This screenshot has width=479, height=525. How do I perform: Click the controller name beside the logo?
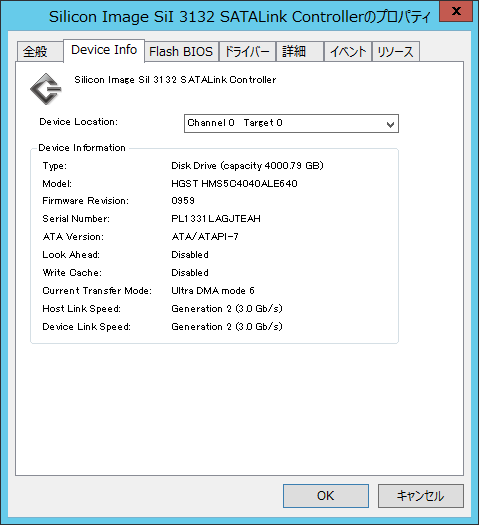(175, 80)
